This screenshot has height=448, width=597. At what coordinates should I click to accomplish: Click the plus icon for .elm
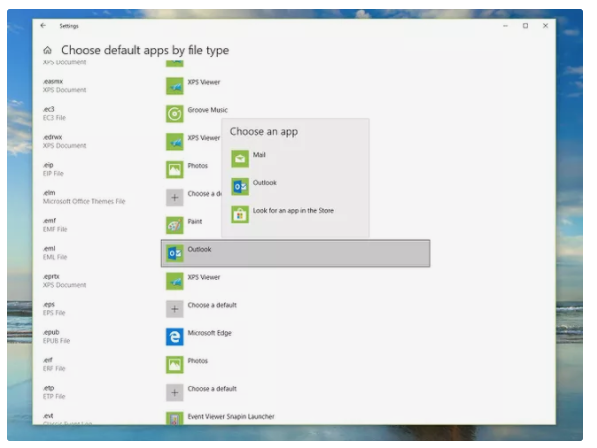pyautogui.click(x=175, y=198)
